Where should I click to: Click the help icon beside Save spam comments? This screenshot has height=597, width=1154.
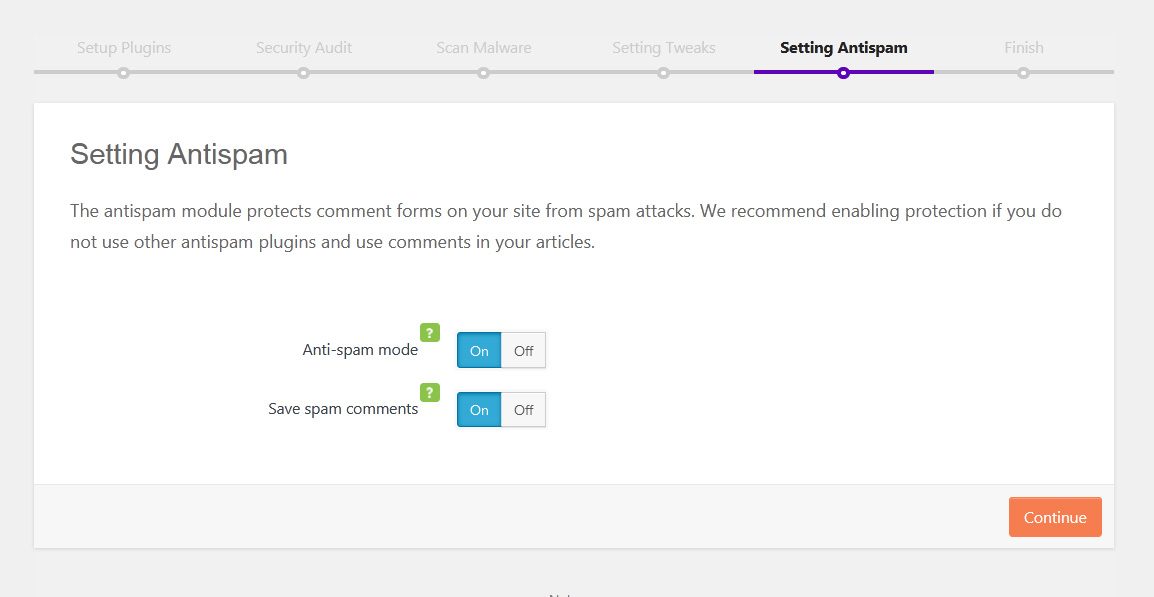click(429, 392)
